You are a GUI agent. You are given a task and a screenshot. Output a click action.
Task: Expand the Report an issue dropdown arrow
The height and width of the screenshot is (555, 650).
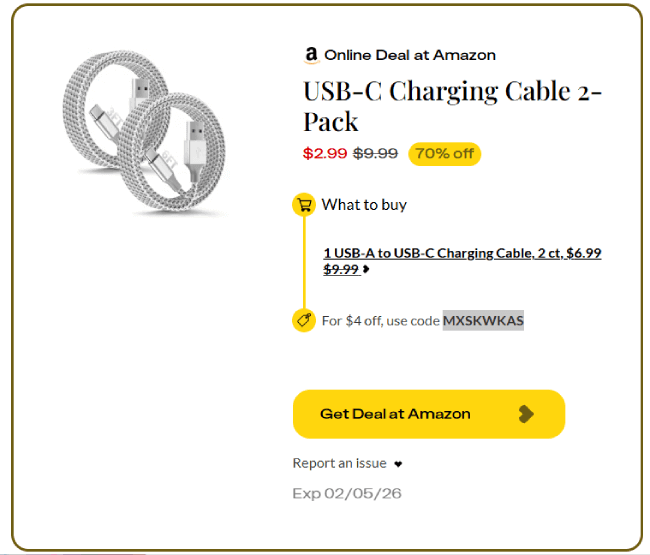click(x=397, y=464)
